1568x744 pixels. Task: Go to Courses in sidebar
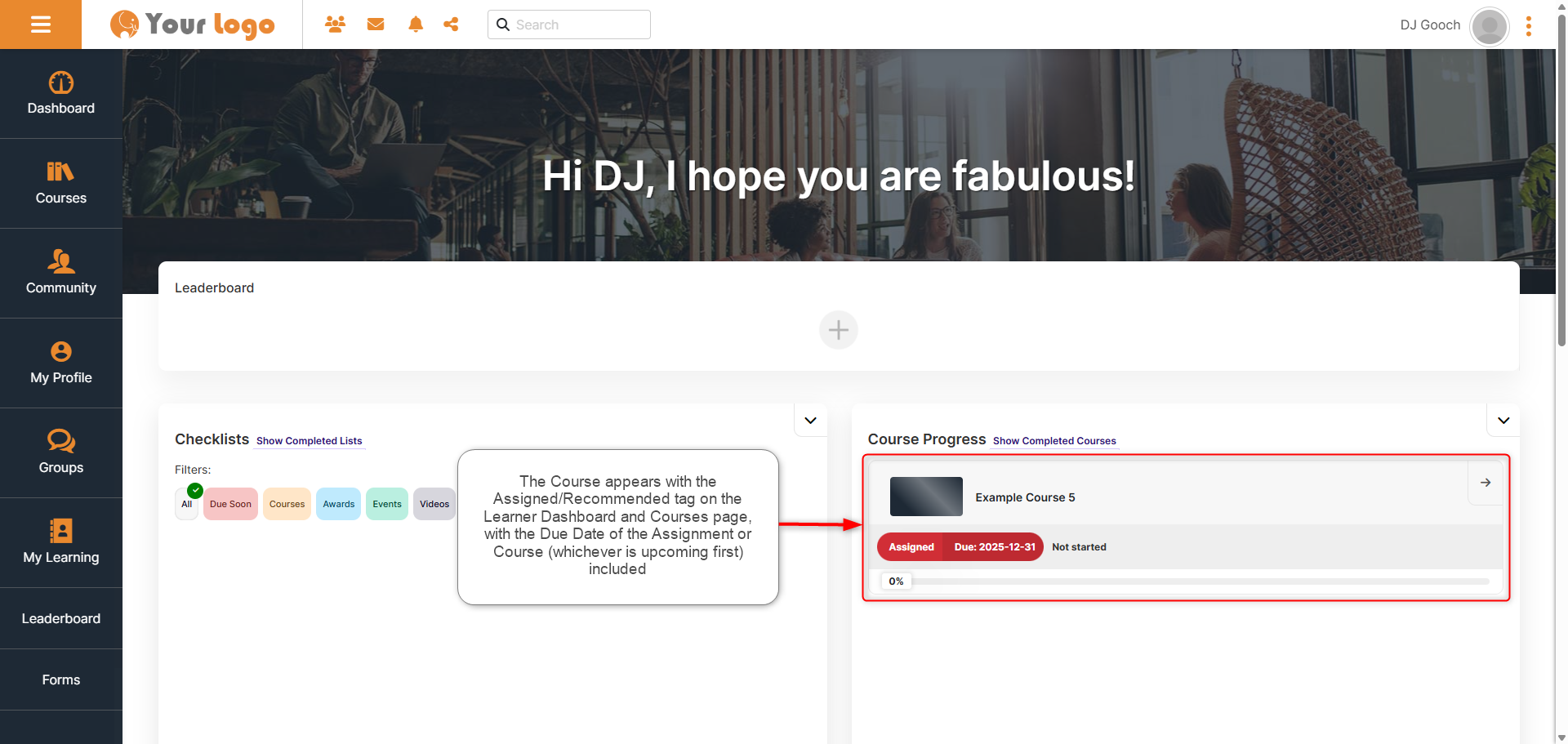click(61, 183)
